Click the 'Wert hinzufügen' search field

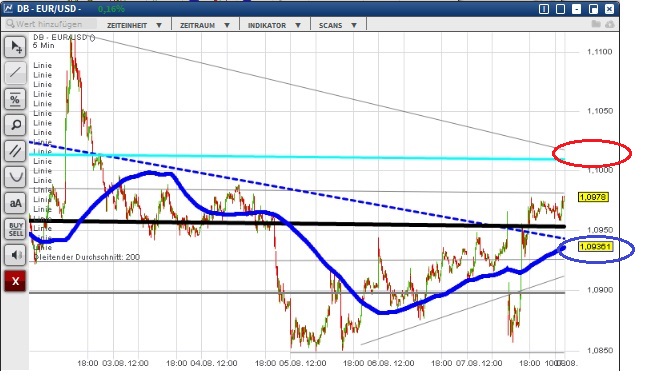[50, 24]
